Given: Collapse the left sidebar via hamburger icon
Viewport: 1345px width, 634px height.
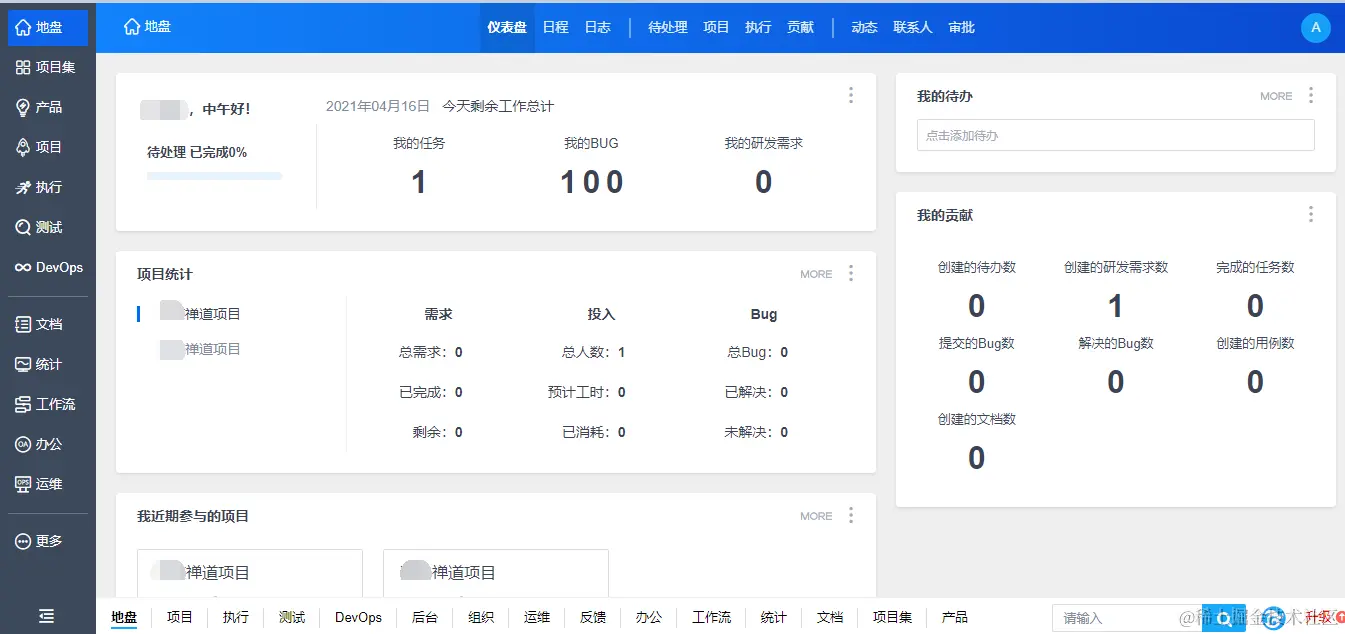Looking at the screenshot, I should pos(46,616).
